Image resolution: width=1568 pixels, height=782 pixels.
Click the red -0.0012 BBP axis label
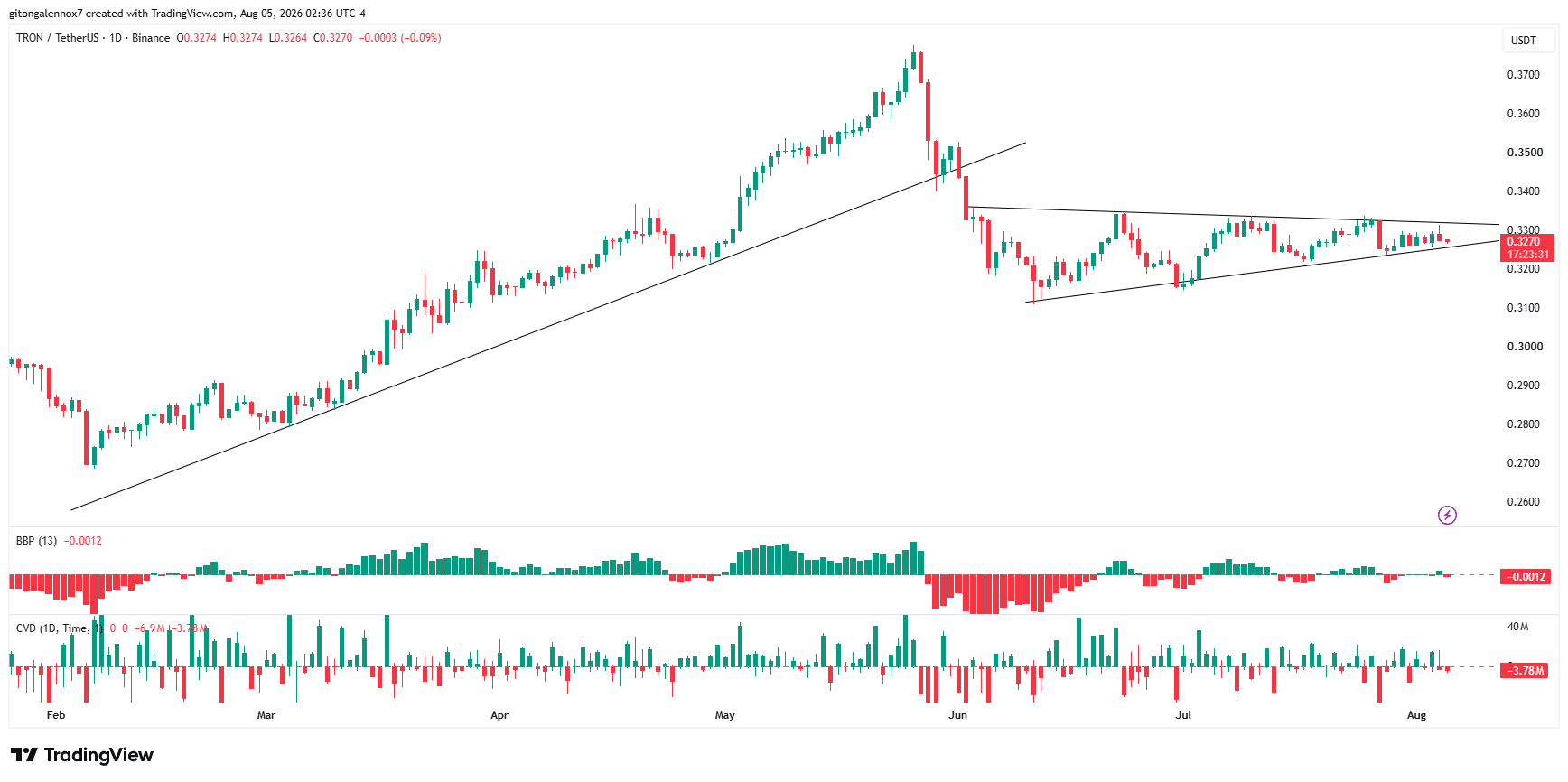(1526, 576)
